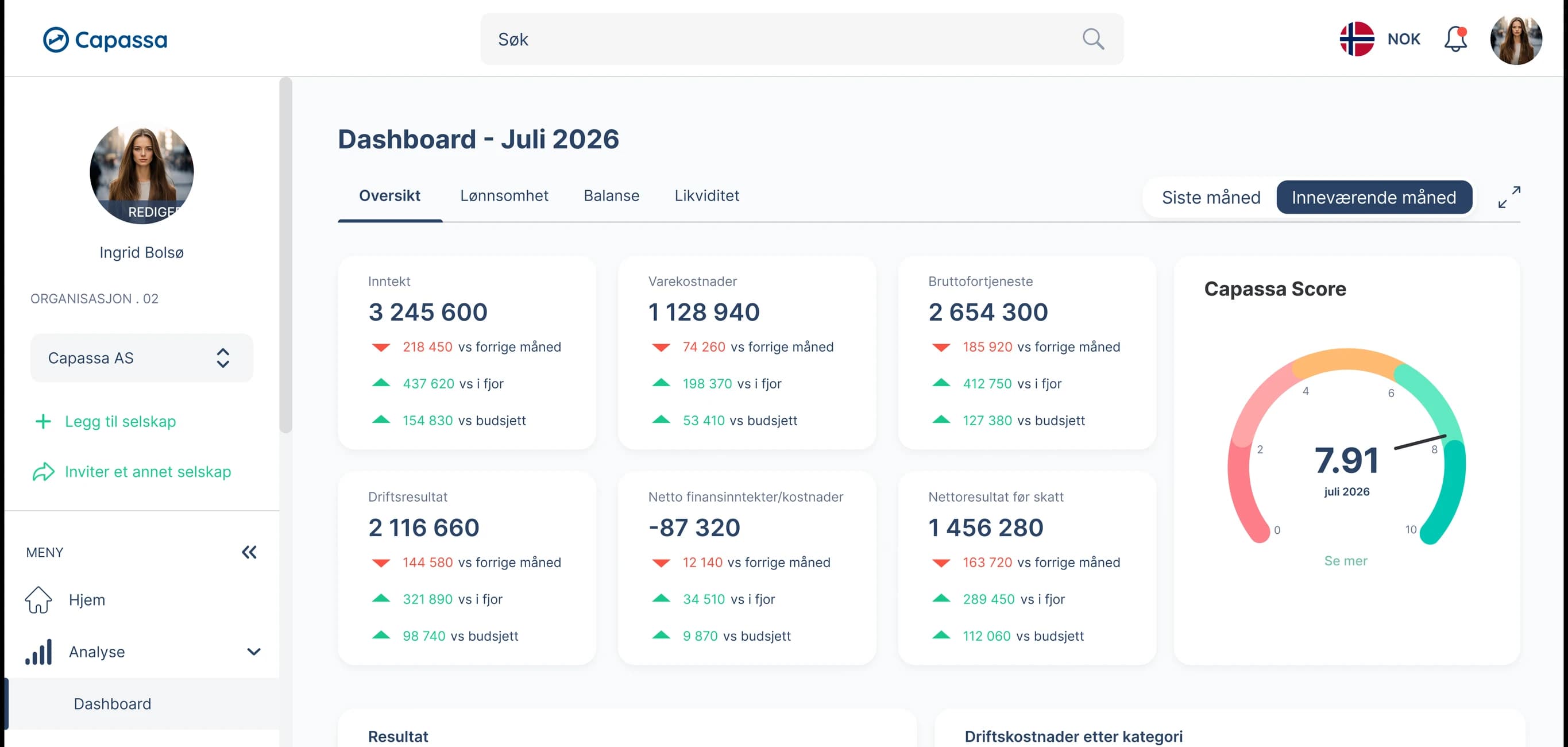Click the user name Ingrid Bolsø
Image resolution: width=1568 pixels, height=747 pixels.
click(x=141, y=252)
